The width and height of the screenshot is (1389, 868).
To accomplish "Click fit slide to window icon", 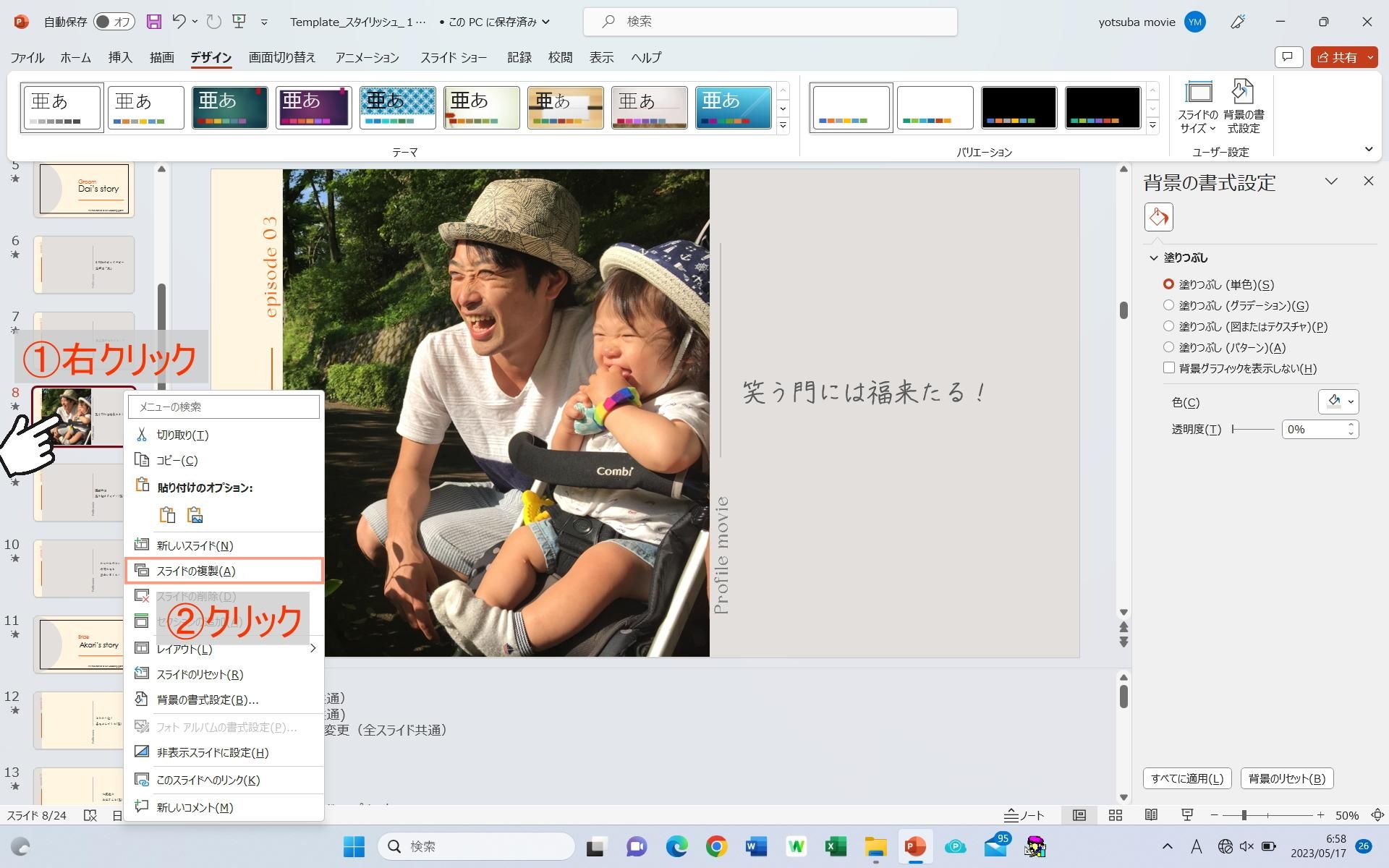I will click(x=1377, y=815).
